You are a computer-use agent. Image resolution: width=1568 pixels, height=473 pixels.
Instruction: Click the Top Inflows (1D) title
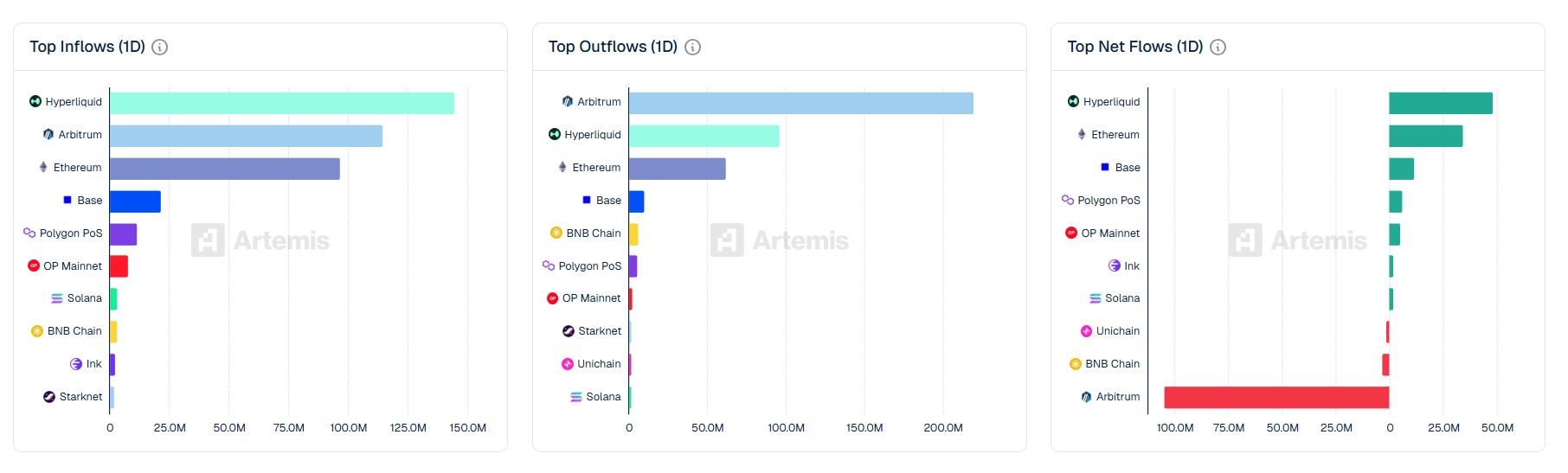pos(87,47)
